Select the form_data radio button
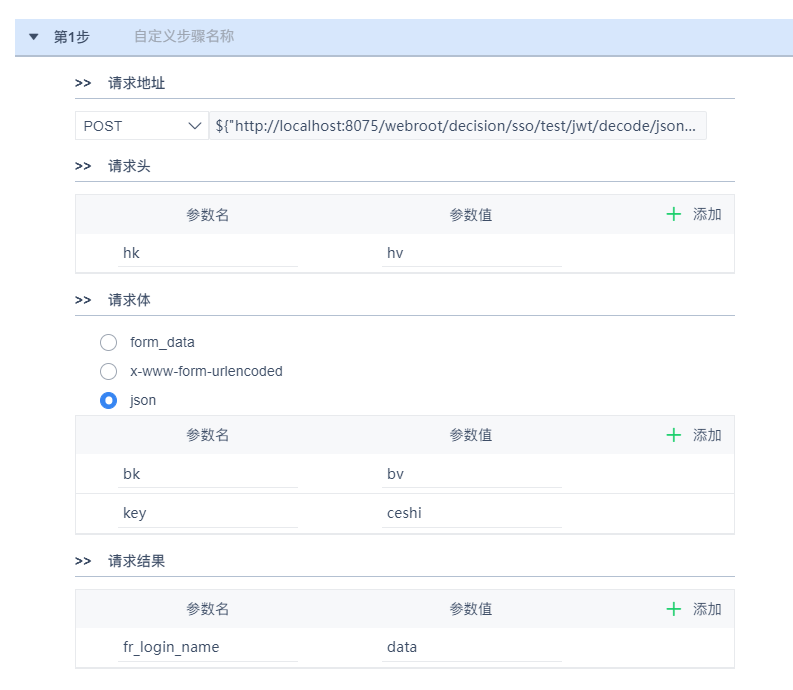Image resolution: width=793 pixels, height=690 pixels. [x=109, y=343]
